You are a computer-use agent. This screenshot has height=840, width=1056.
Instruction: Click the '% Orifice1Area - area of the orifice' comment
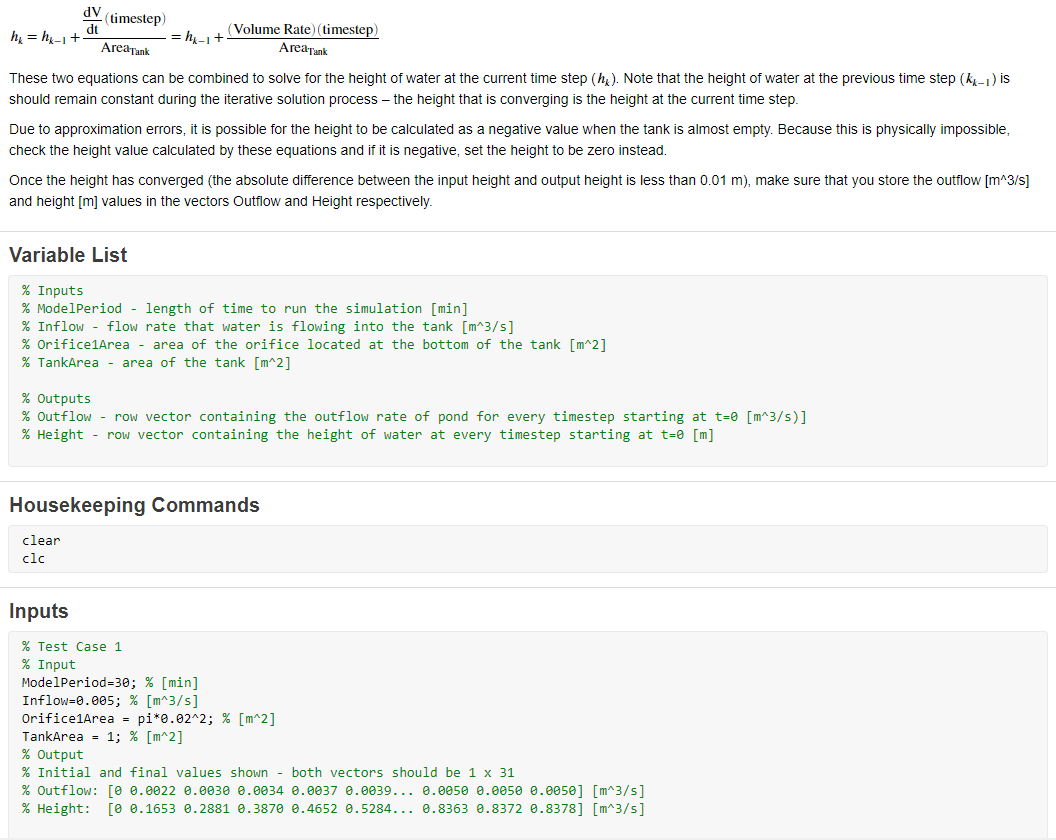(314, 345)
